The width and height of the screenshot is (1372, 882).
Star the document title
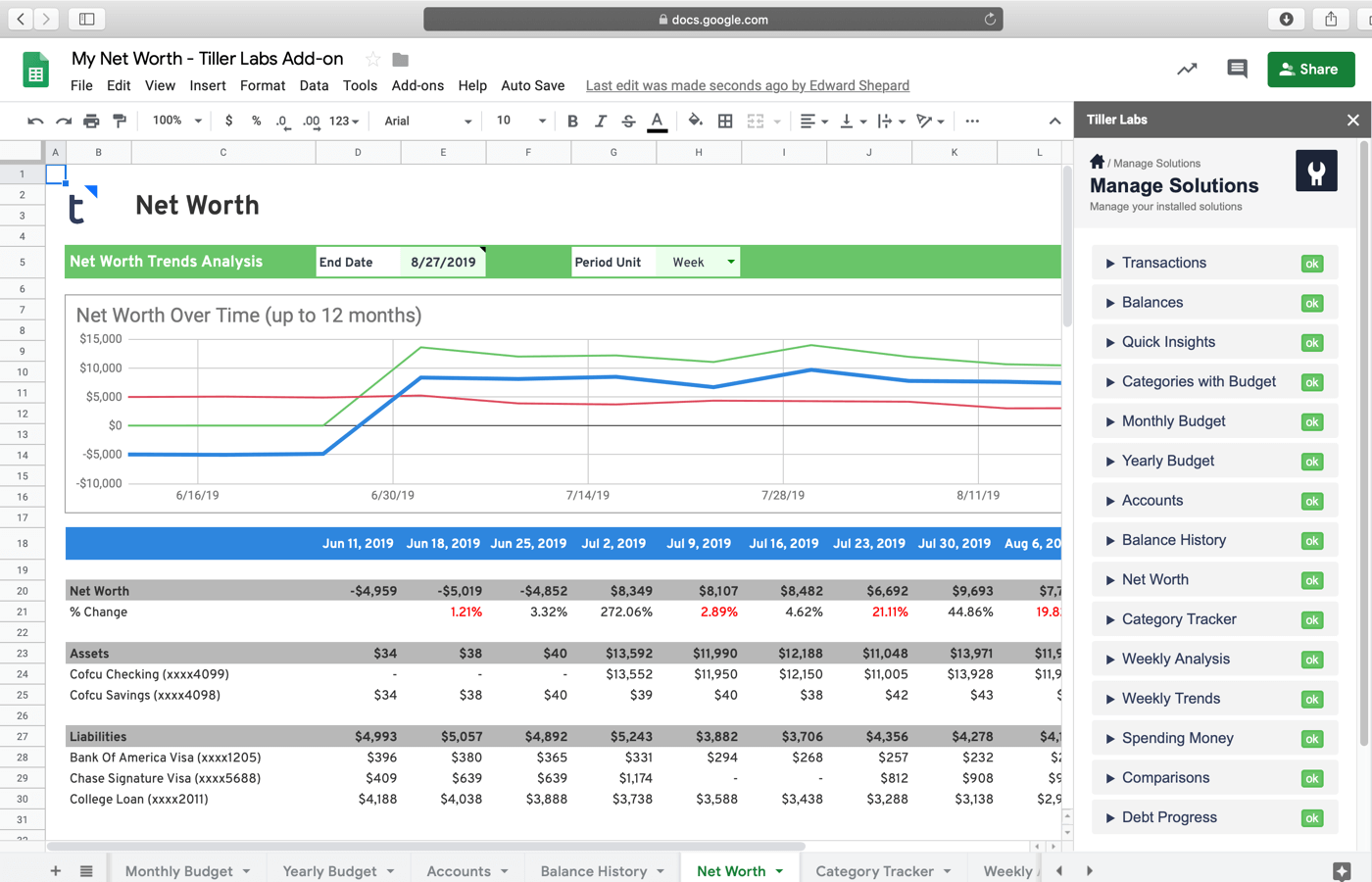pyautogui.click(x=372, y=60)
